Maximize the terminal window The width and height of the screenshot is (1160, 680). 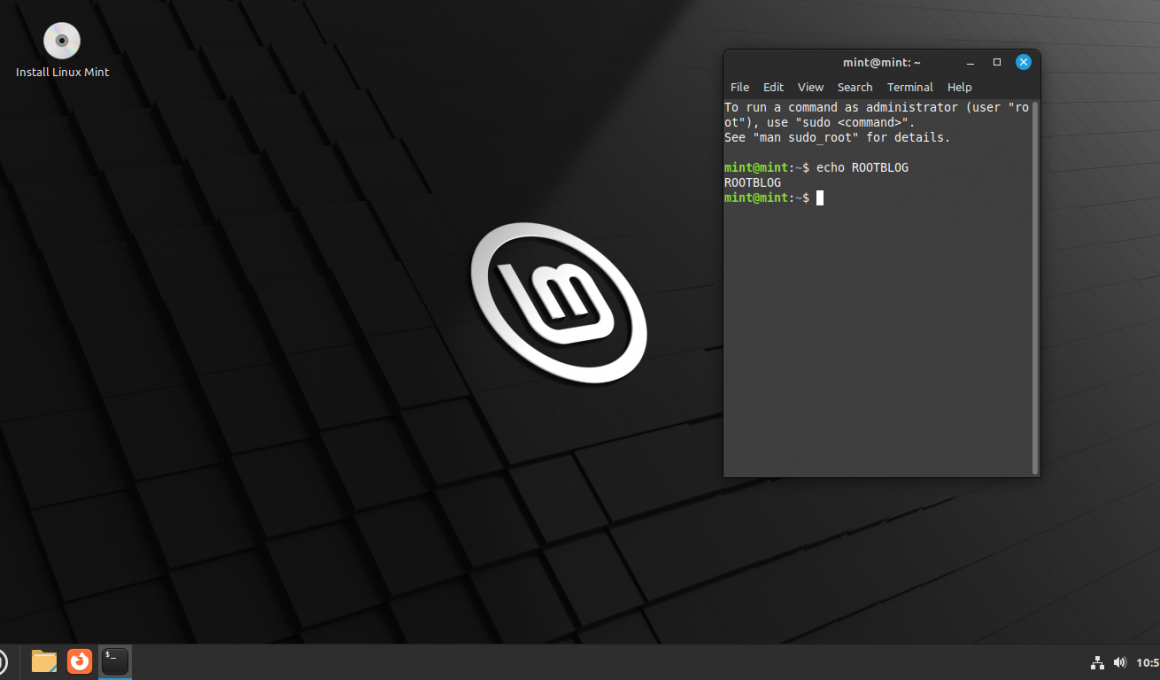(996, 61)
